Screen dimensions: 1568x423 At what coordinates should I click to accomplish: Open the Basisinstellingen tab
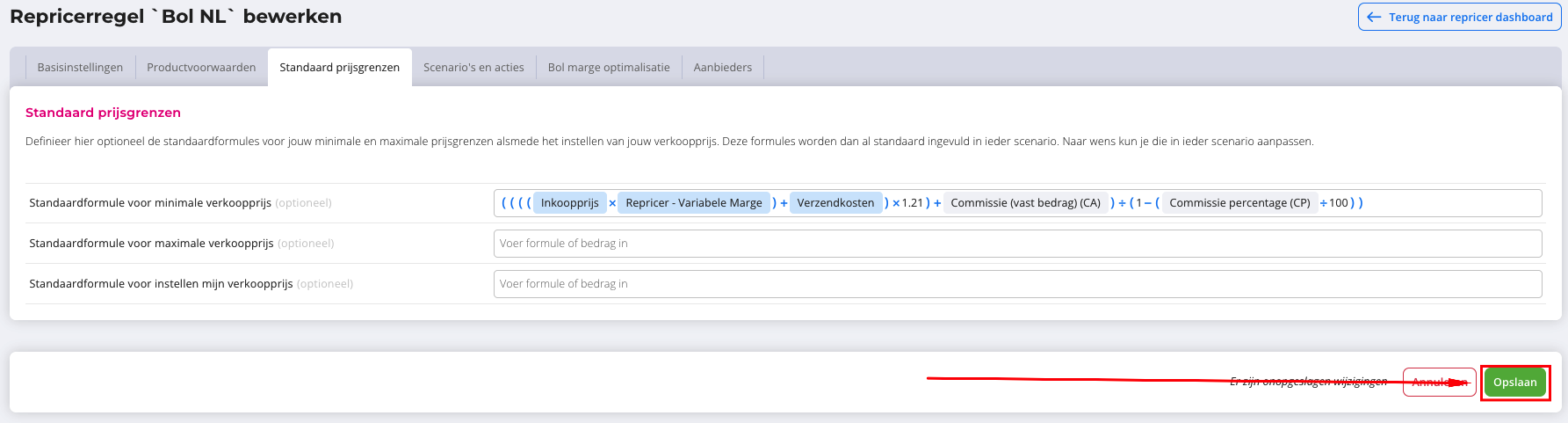point(80,68)
